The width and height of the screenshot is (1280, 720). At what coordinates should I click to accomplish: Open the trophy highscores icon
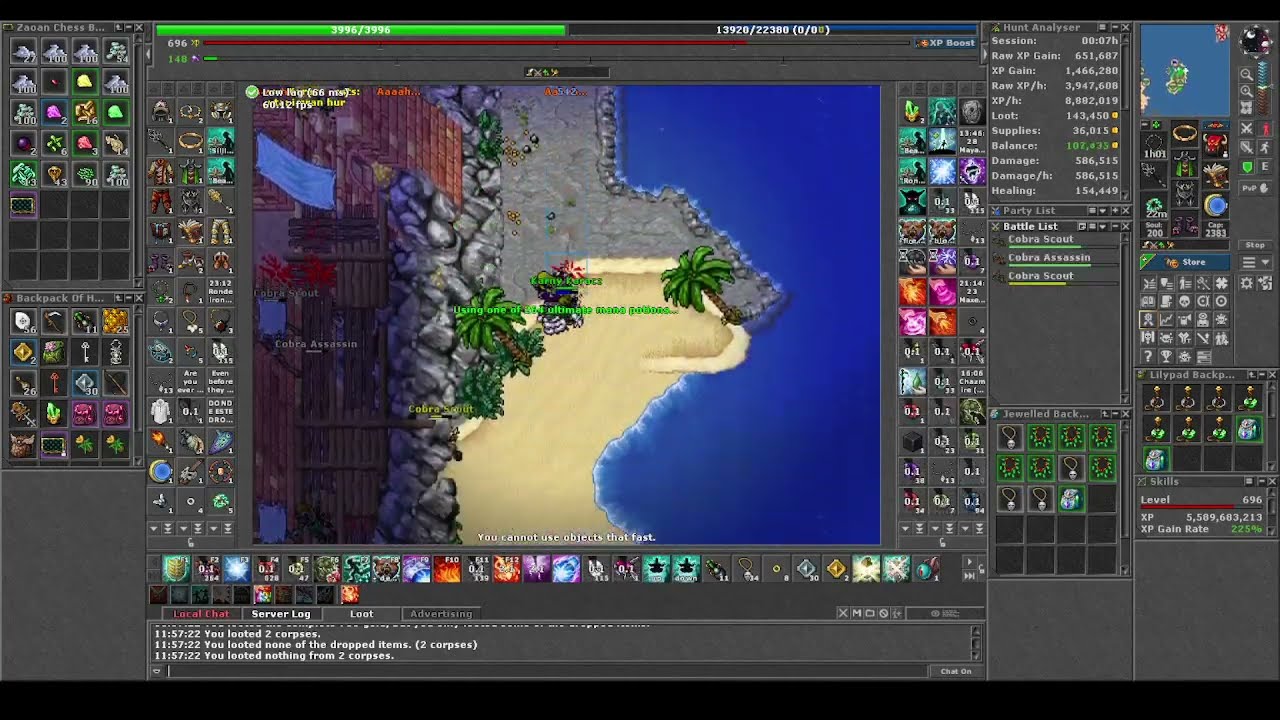[1166, 356]
